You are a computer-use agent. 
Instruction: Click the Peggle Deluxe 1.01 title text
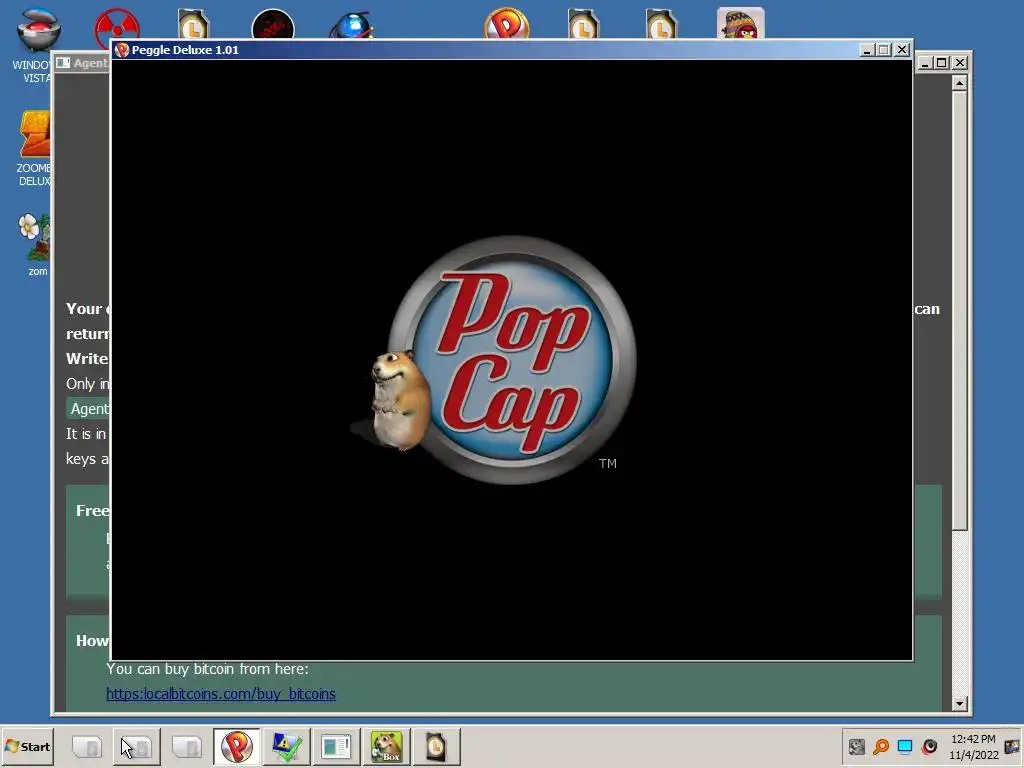point(185,50)
